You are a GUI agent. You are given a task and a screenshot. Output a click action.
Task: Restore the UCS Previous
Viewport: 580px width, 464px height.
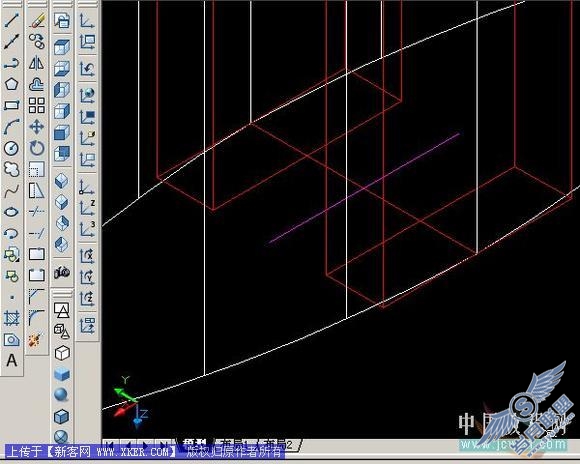click(87, 68)
